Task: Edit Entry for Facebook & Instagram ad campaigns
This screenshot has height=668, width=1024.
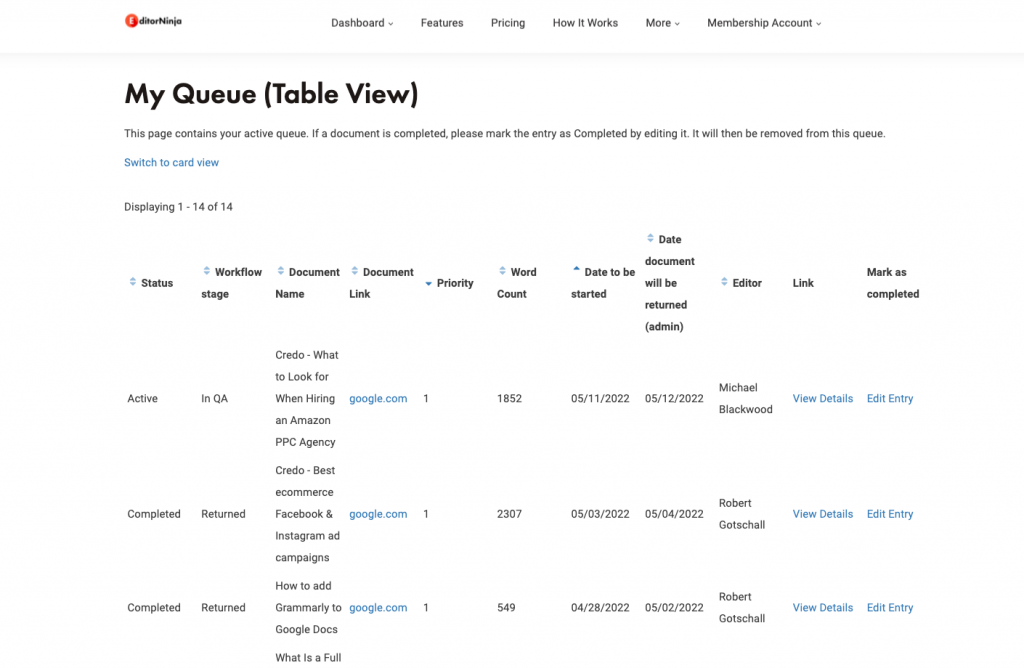Action: [x=889, y=514]
